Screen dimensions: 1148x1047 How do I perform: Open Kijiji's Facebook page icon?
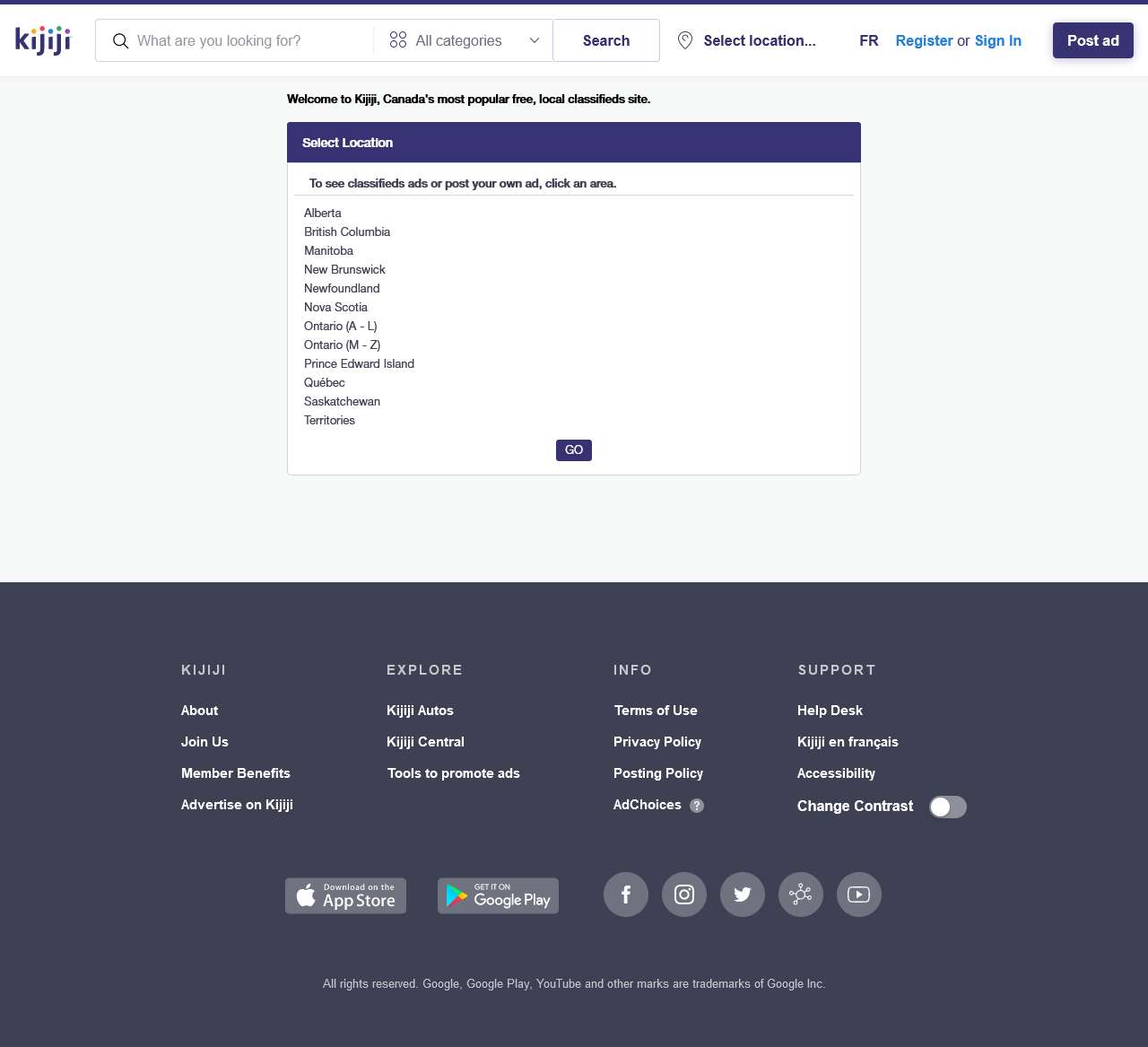(x=626, y=894)
